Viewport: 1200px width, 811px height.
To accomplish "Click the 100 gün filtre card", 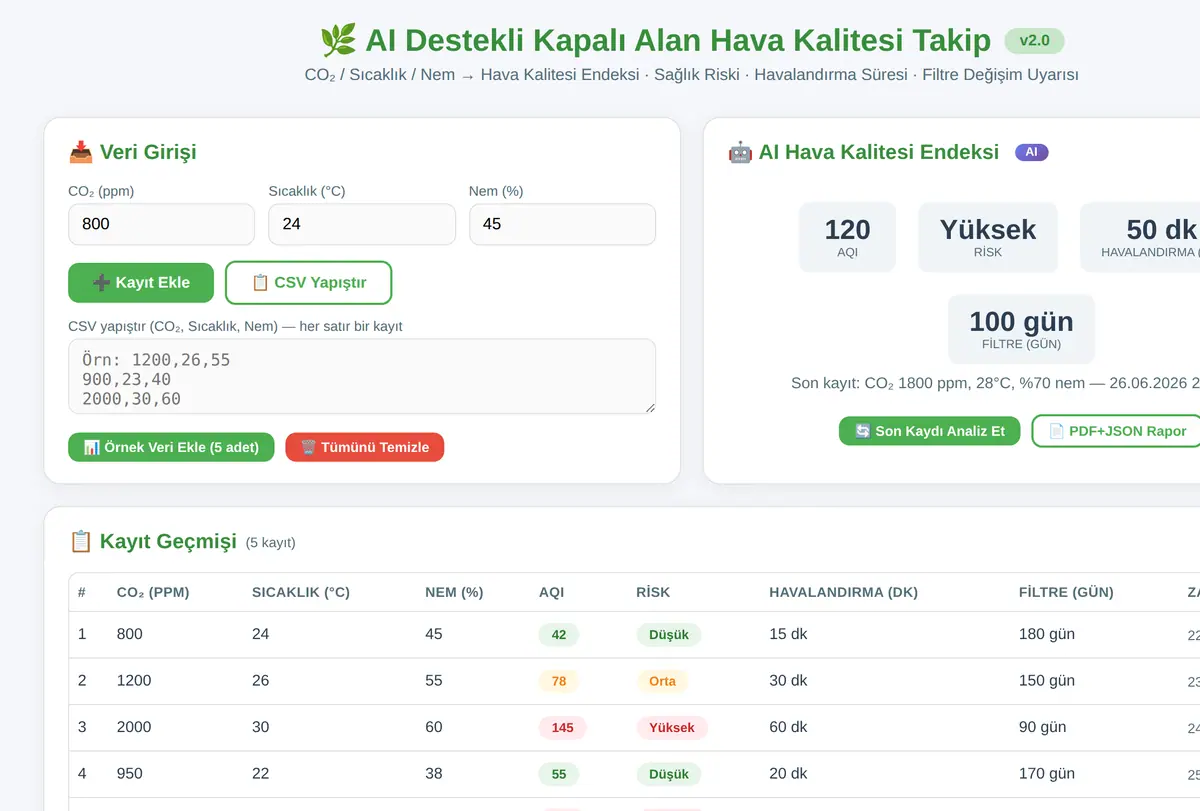I will [x=1021, y=329].
